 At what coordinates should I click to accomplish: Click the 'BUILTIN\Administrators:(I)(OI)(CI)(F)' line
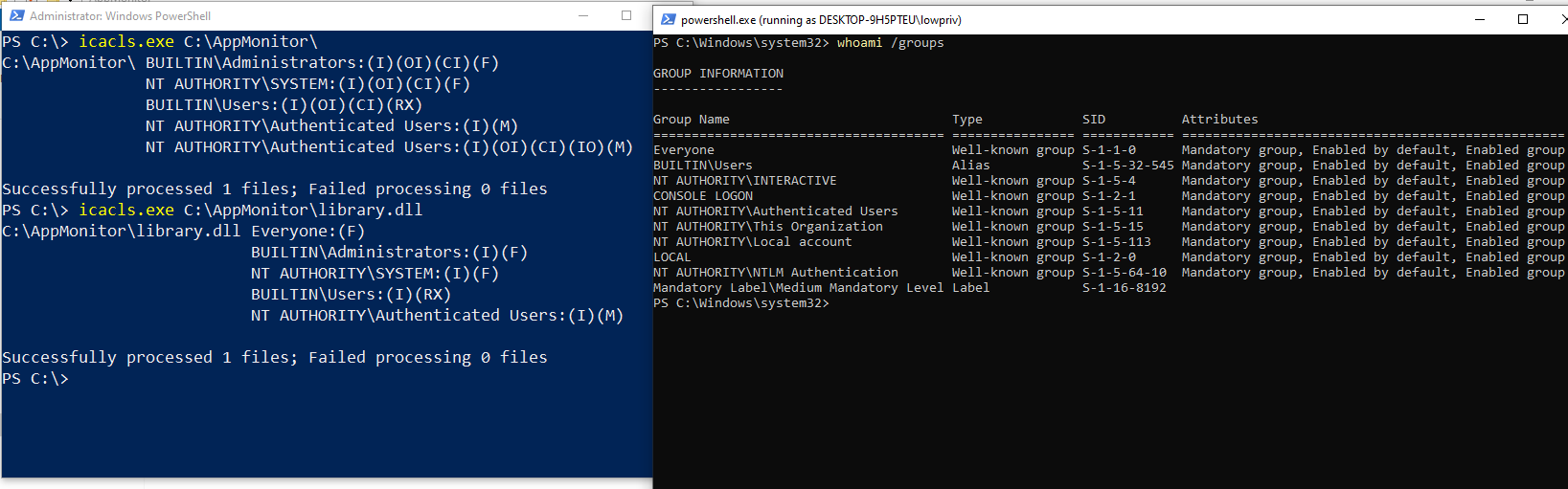[322, 63]
